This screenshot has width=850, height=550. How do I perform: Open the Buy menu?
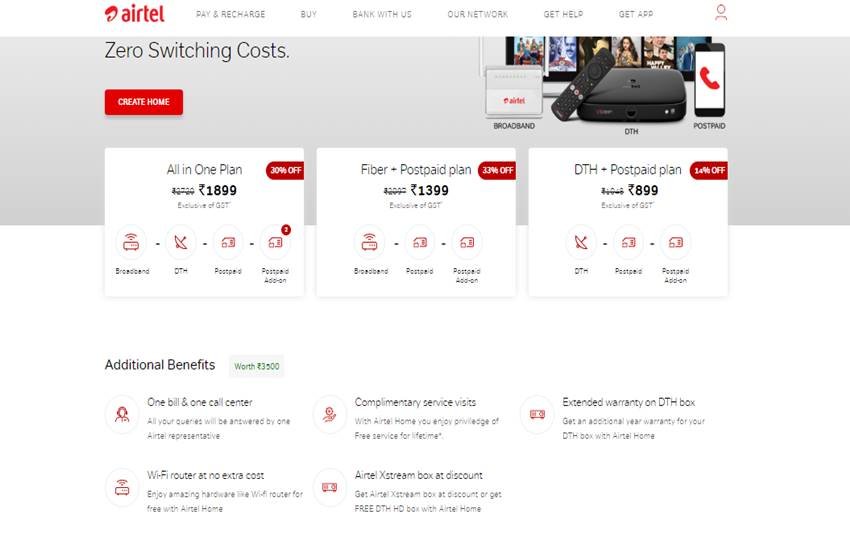308,14
